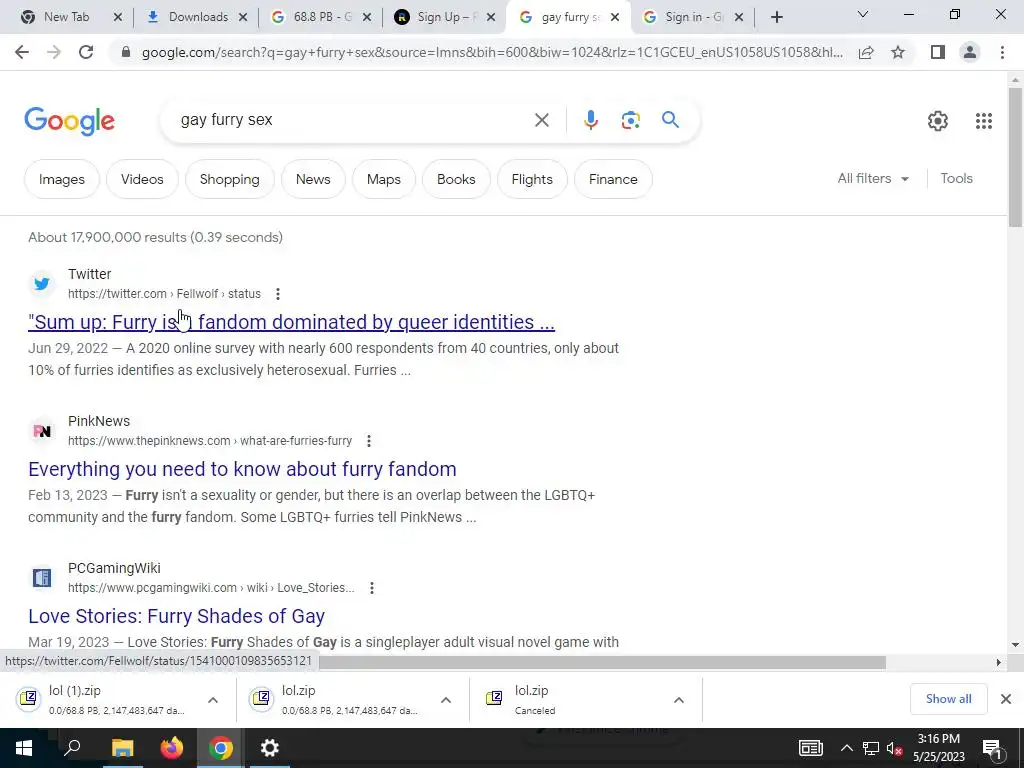Open the browser side panel

click(x=938, y=52)
